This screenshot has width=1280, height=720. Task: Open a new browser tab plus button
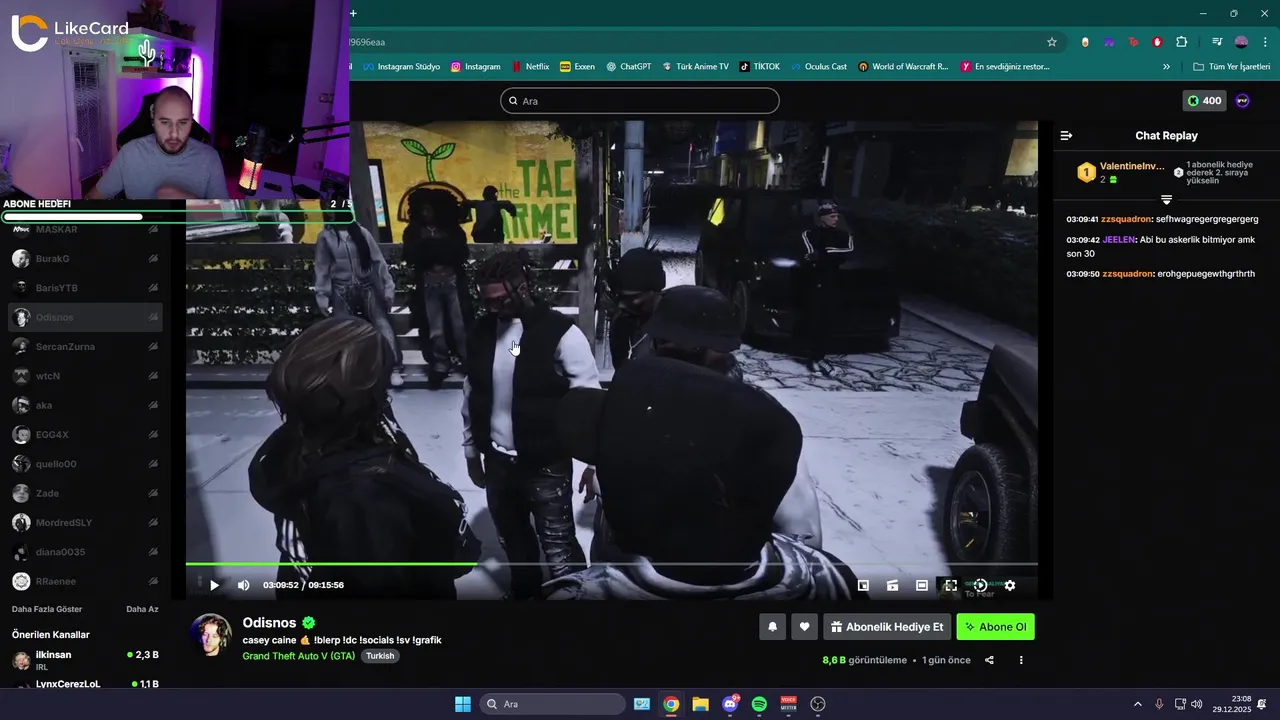point(353,13)
